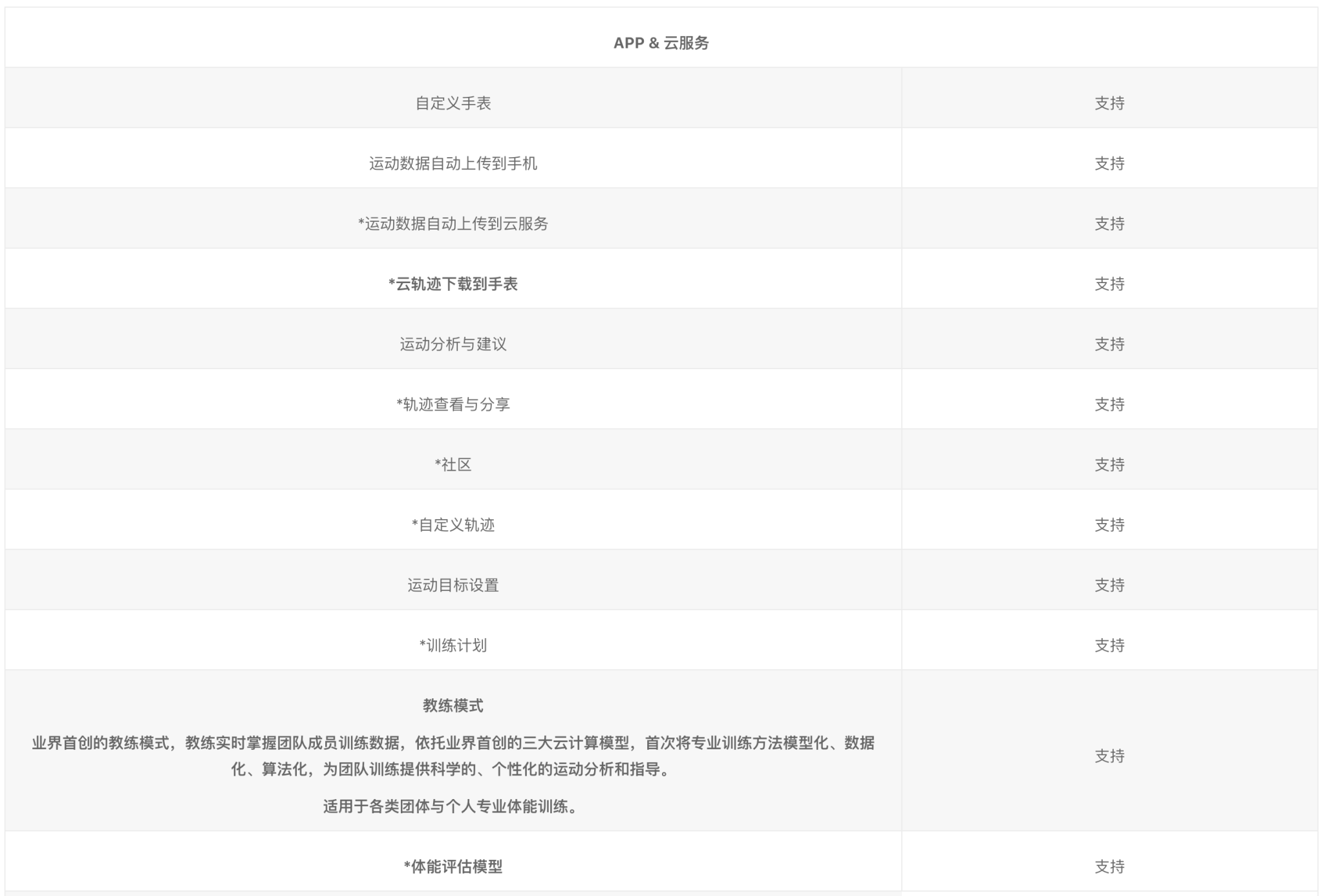This screenshot has height=896, width=1324.
Task: Click the 业界首创的教练模式 description paragraph
Action: point(453,756)
